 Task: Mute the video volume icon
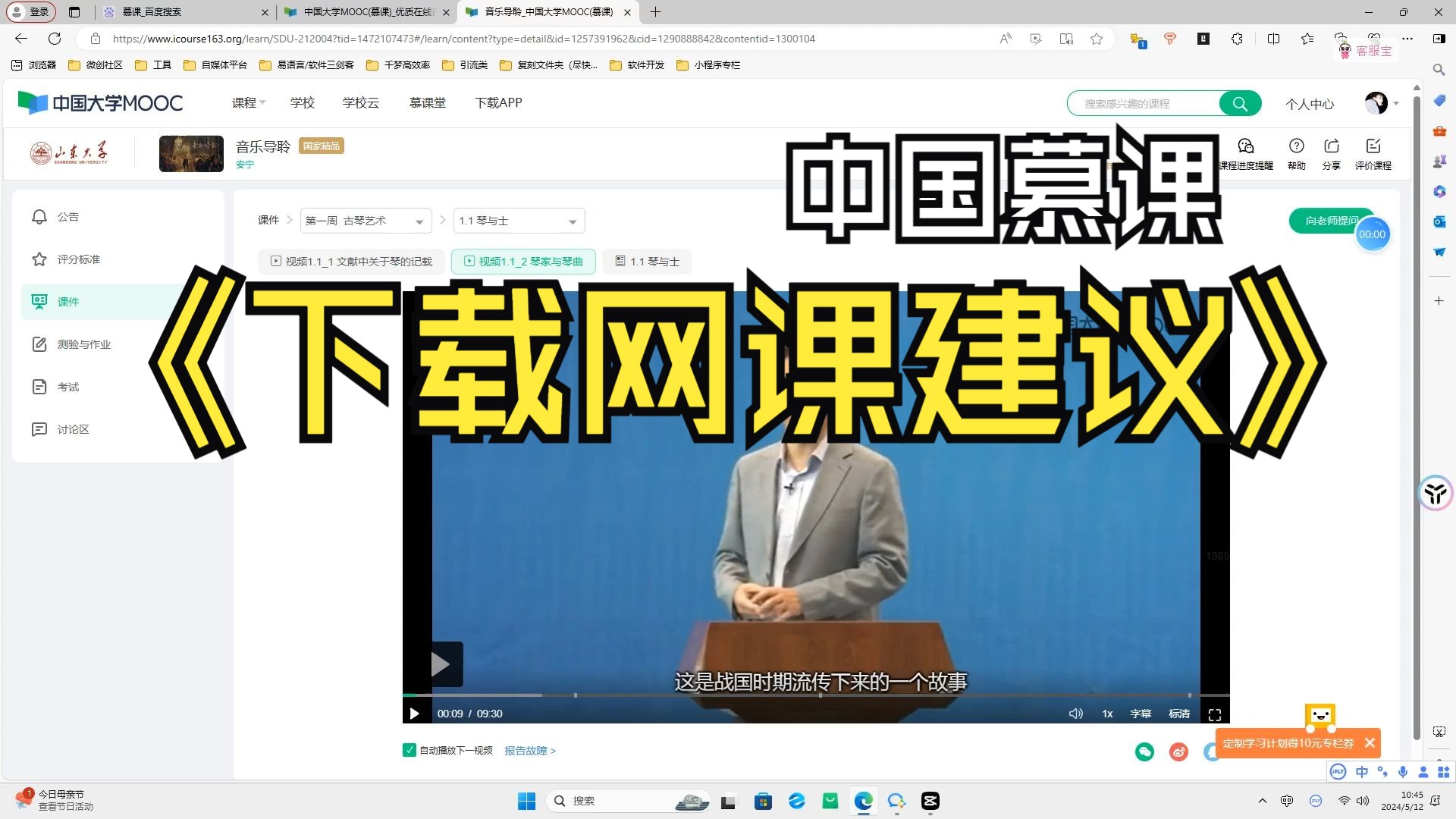coord(1075,714)
